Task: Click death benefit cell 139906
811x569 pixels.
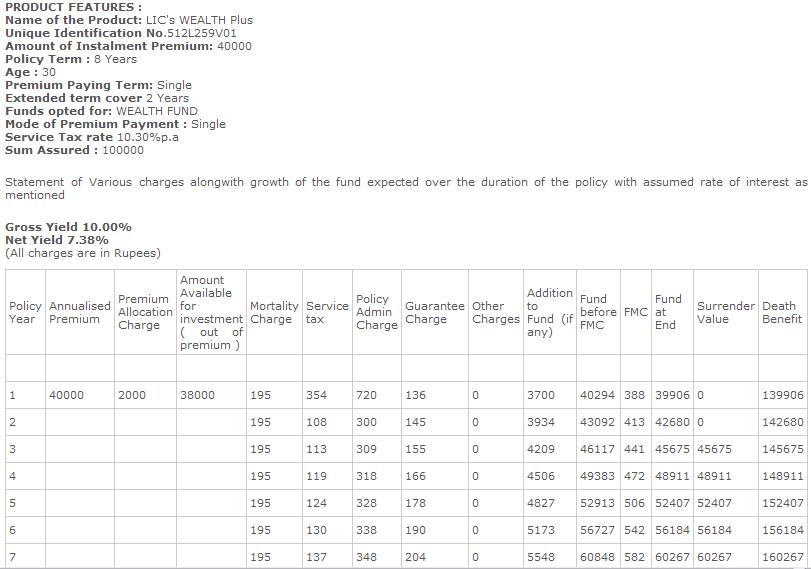Action: coord(783,395)
